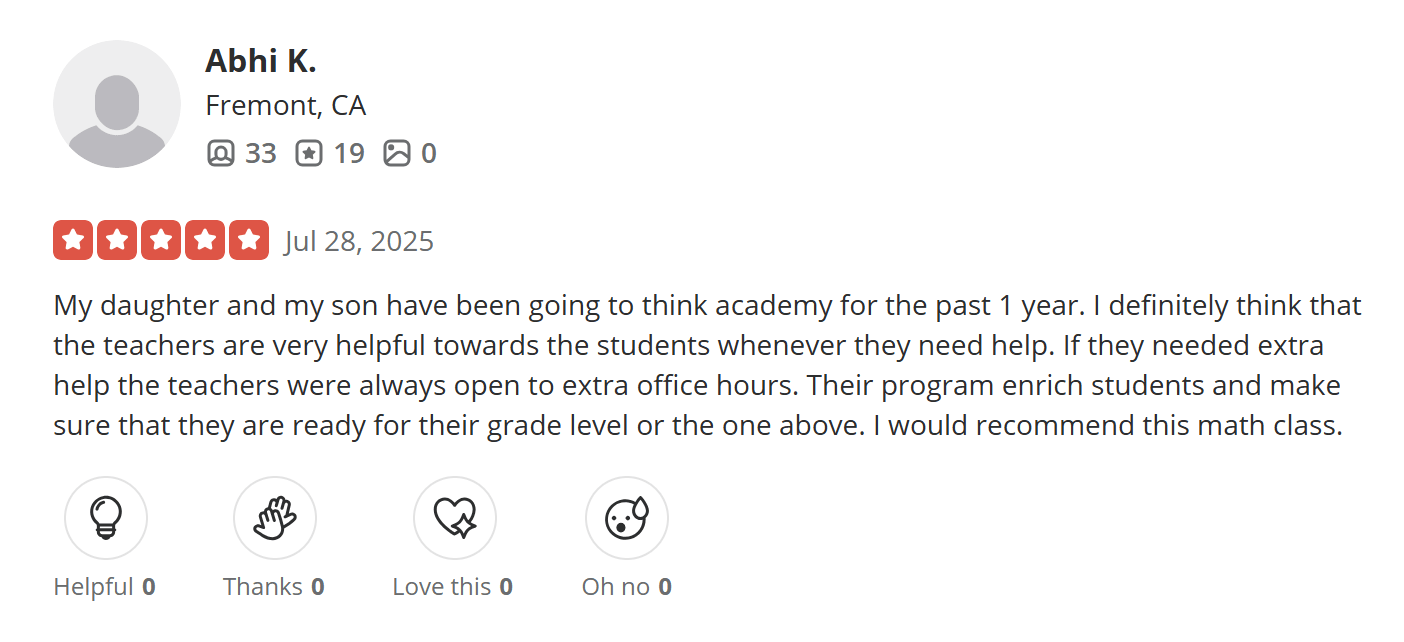Click the Thanks 0 label
This screenshot has width=1404, height=642.
[274, 587]
